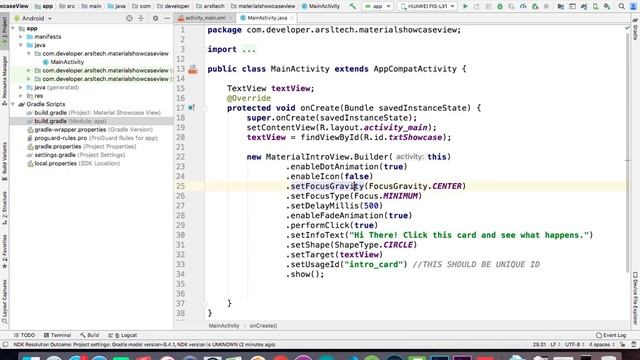This screenshot has width=640, height=360.
Task: Close the MainActivity.java tab
Action: (292, 18)
